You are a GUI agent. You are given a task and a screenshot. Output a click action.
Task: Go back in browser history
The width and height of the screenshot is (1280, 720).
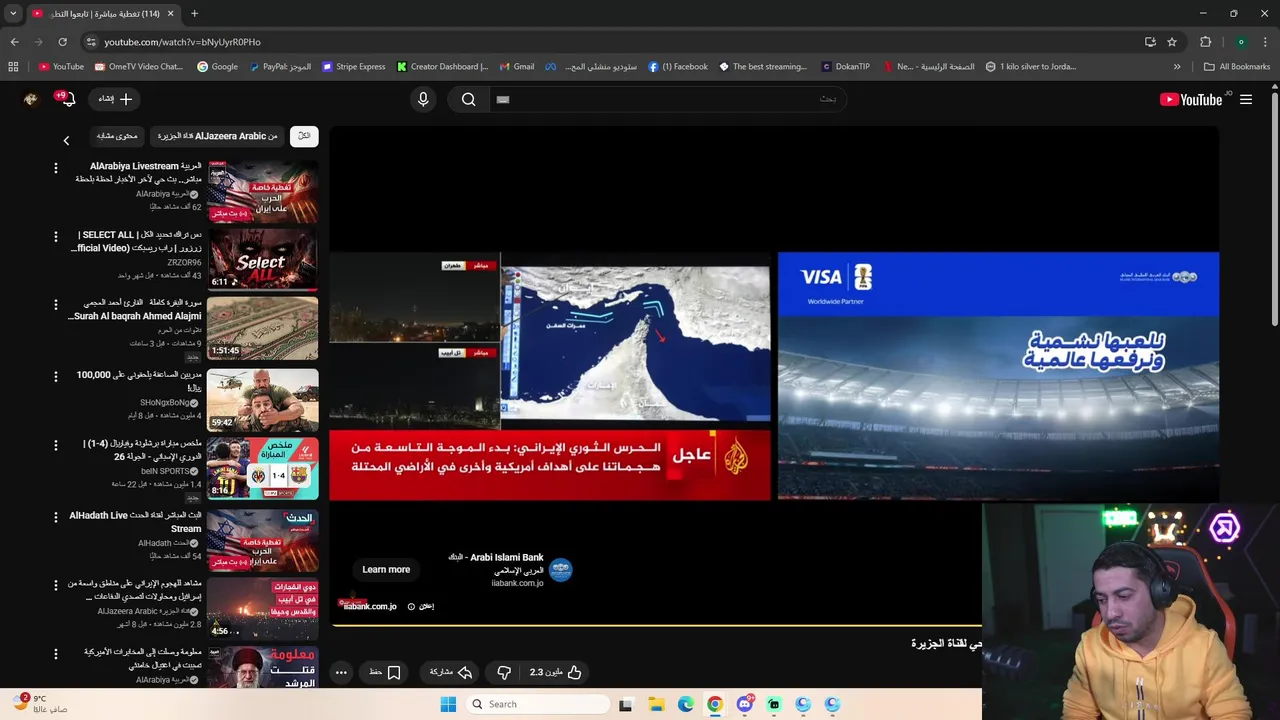(x=14, y=42)
